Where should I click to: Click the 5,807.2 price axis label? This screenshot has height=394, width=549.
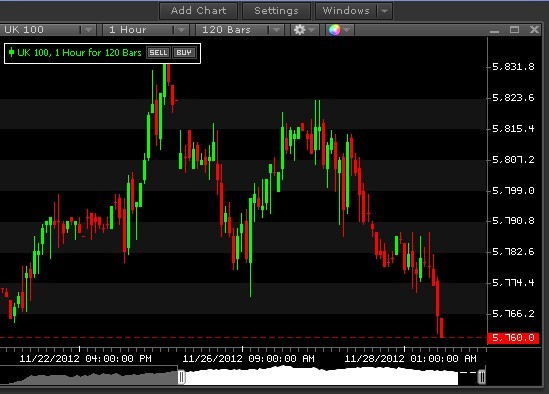coord(513,160)
